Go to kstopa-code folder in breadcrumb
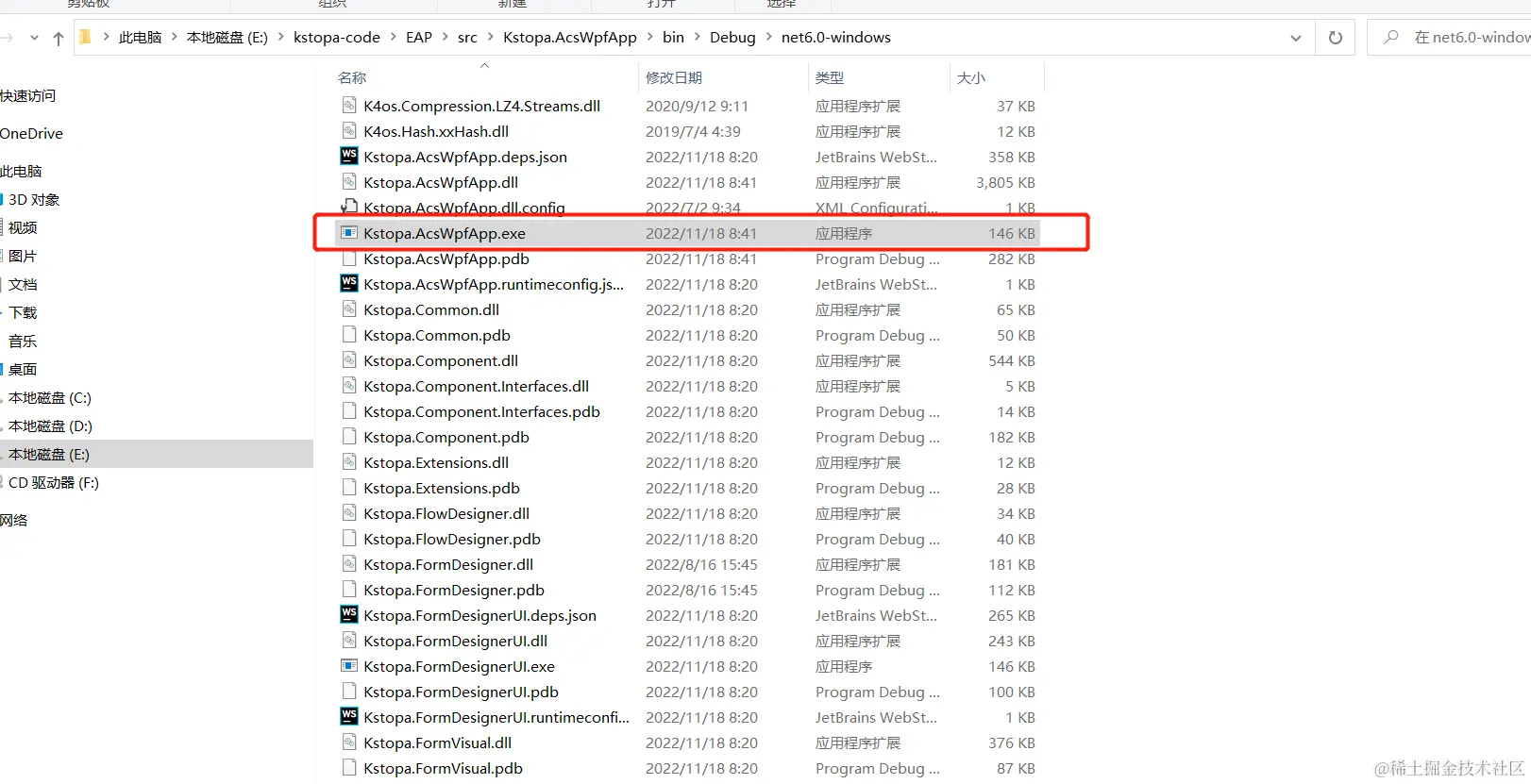The width and height of the screenshot is (1531, 784). pos(337,38)
